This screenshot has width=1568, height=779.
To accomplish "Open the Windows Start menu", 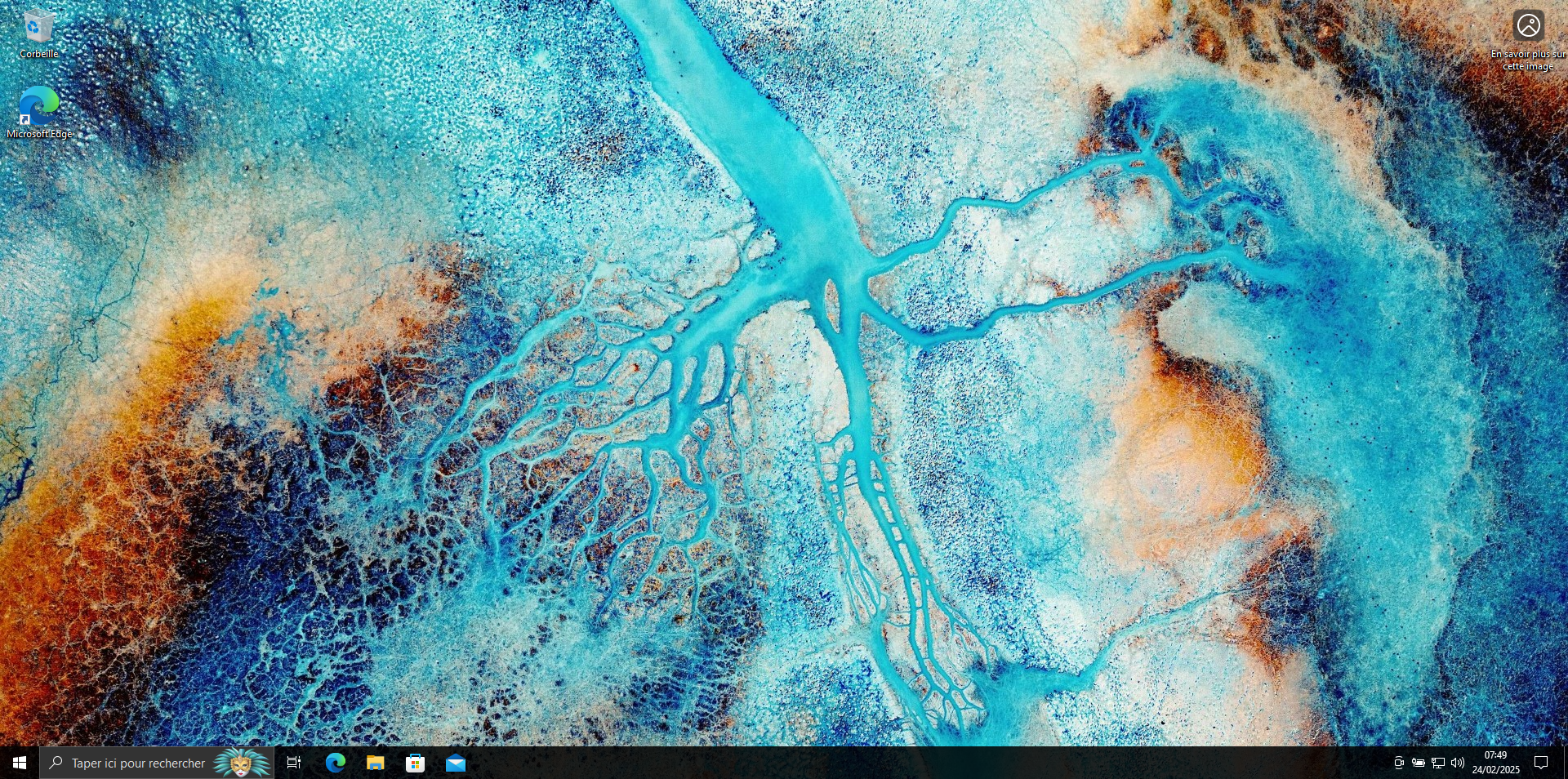I will pyautogui.click(x=20, y=763).
